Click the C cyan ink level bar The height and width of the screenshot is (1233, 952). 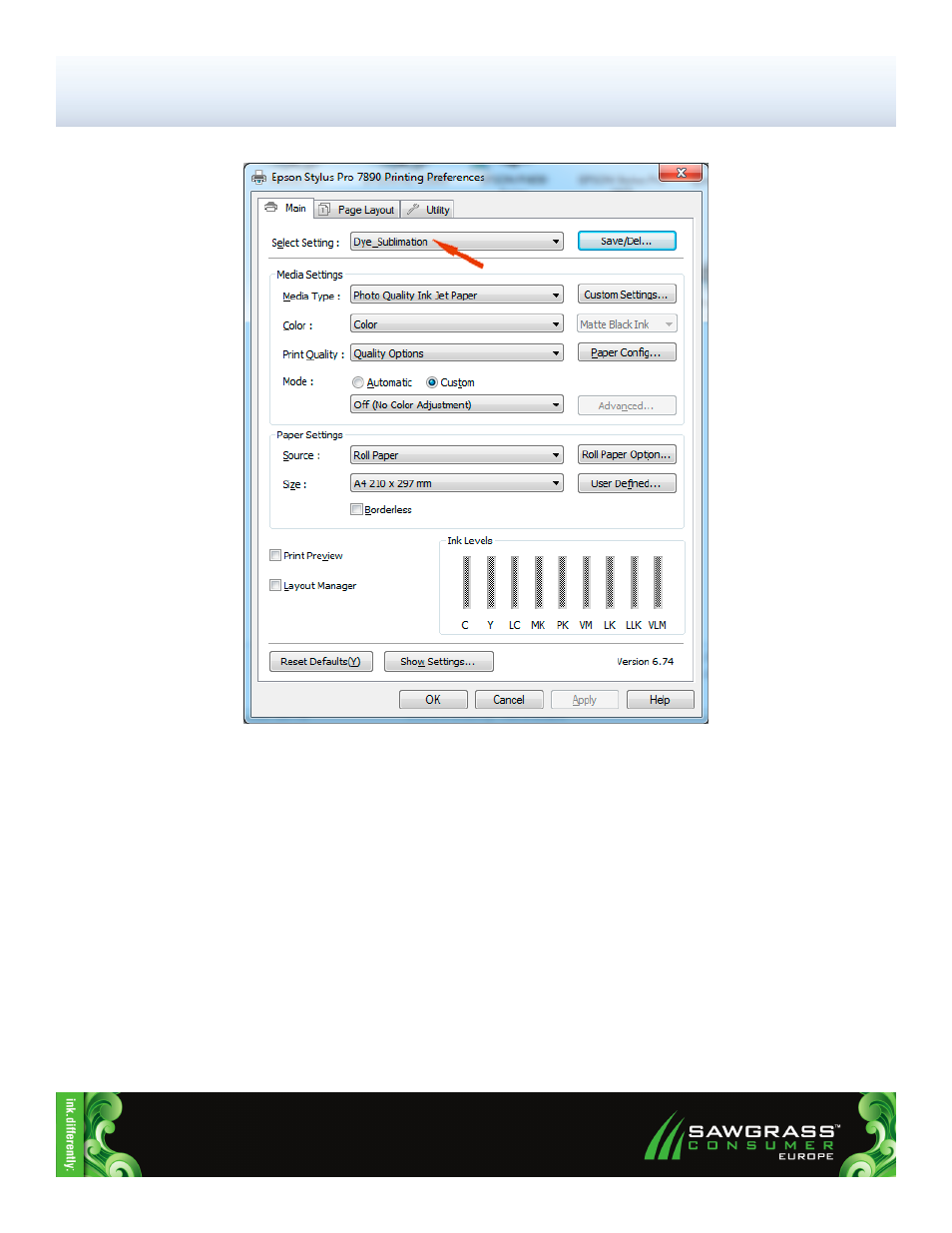click(466, 582)
